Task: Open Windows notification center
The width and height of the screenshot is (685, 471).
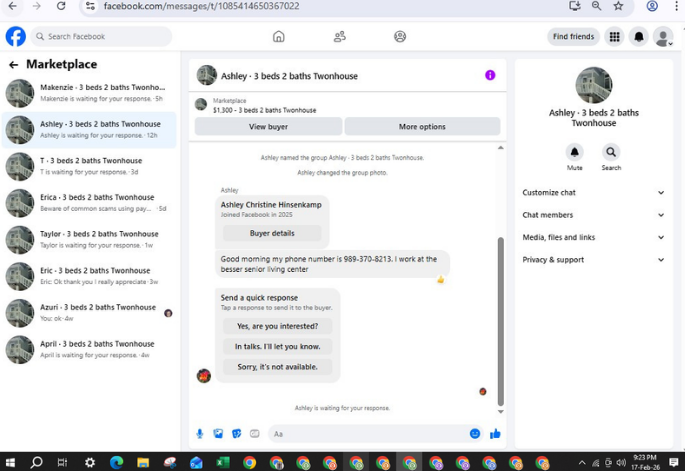Action: point(673,463)
